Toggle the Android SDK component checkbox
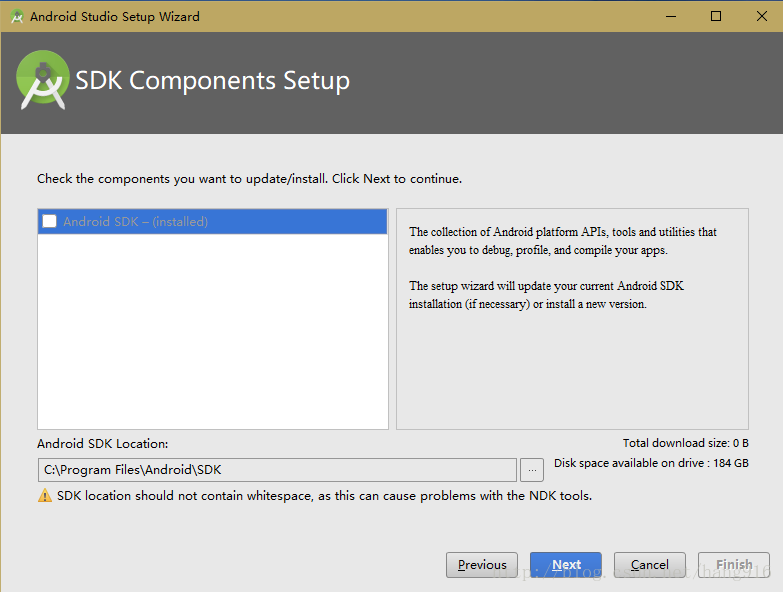Image resolution: width=783 pixels, height=592 pixels. tap(49, 221)
